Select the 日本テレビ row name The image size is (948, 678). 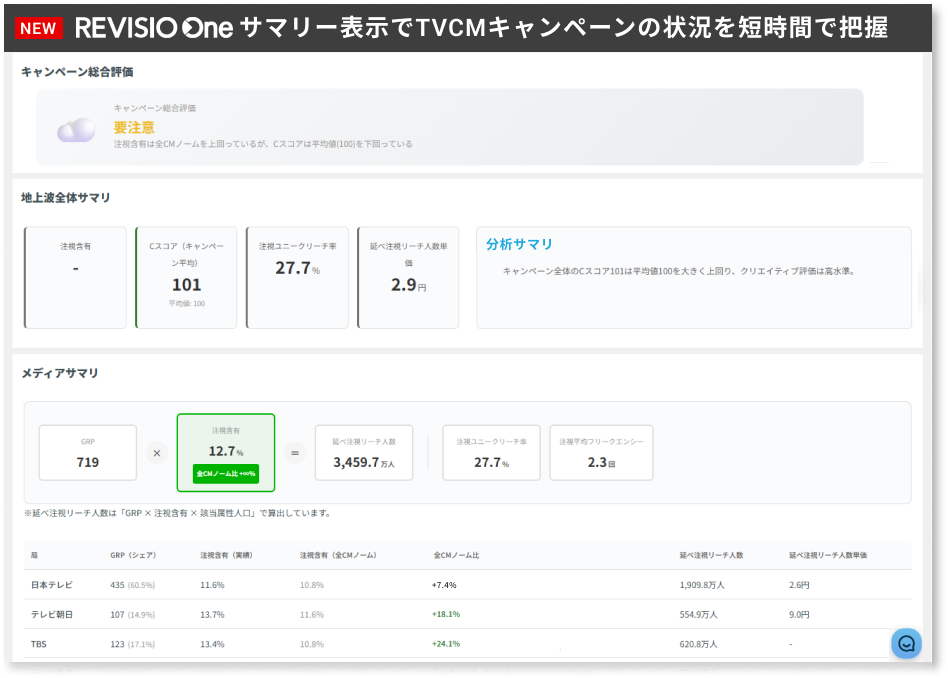click(52, 585)
